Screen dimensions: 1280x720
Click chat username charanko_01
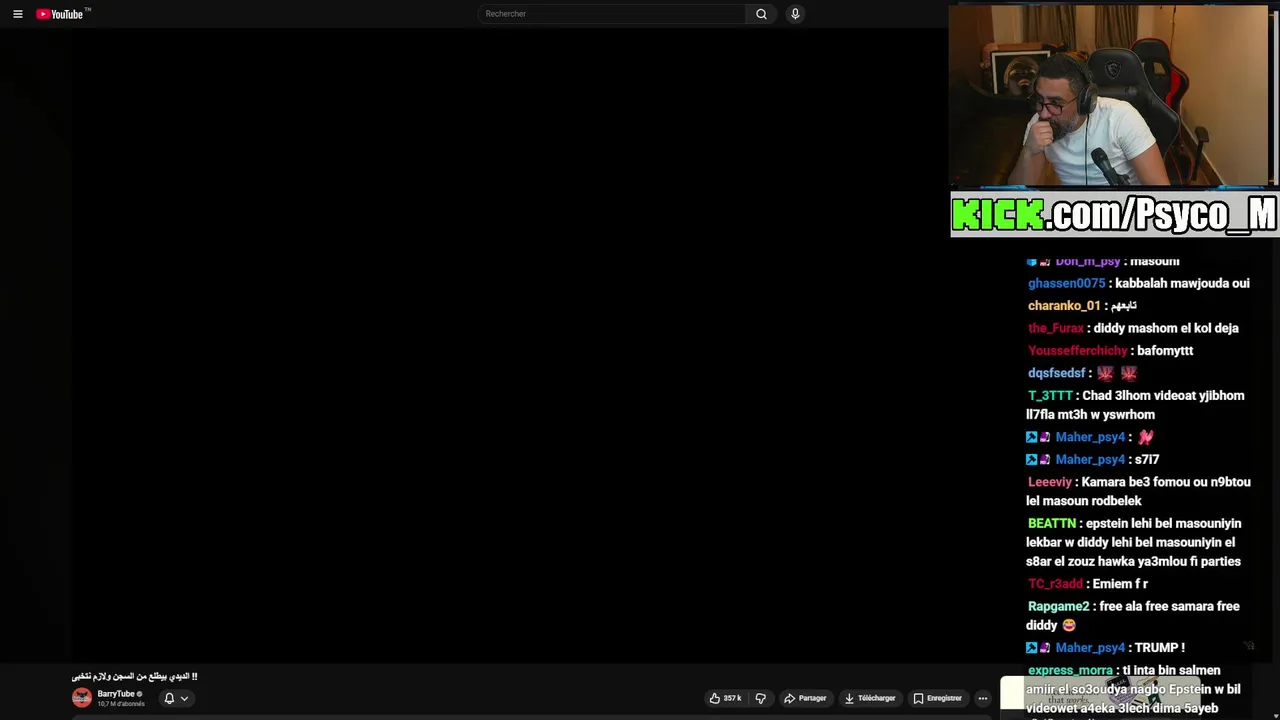pyautogui.click(x=1064, y=306)
